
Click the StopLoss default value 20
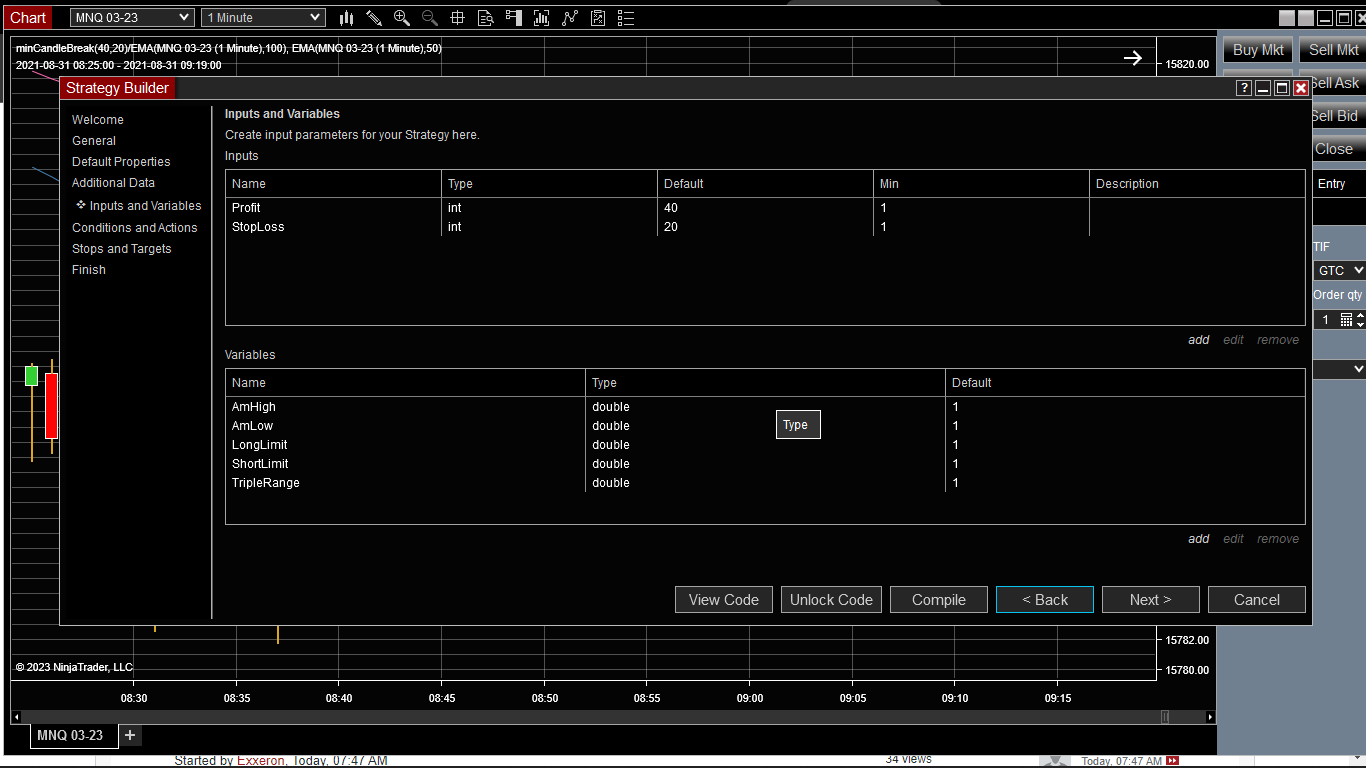671,227
